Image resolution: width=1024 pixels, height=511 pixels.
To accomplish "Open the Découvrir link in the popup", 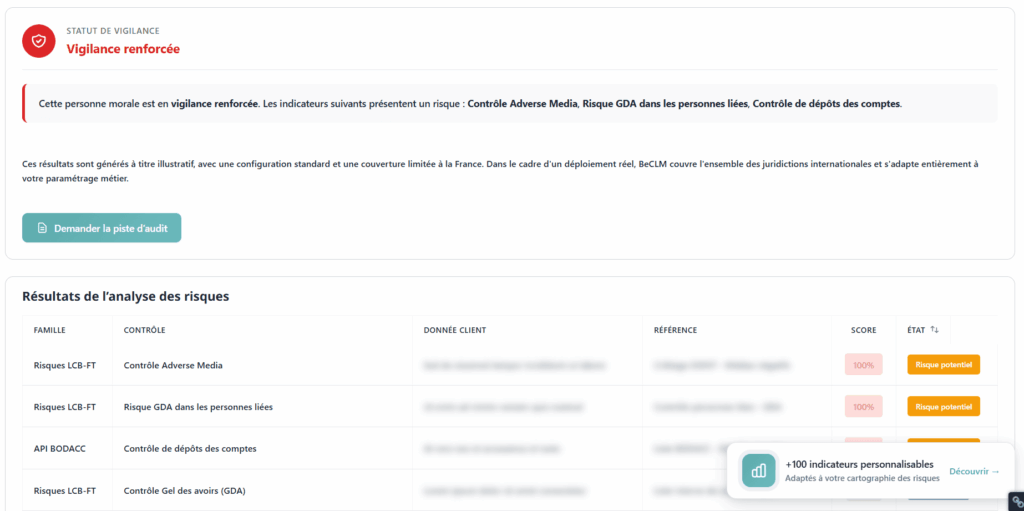I will tap(974, 471).
